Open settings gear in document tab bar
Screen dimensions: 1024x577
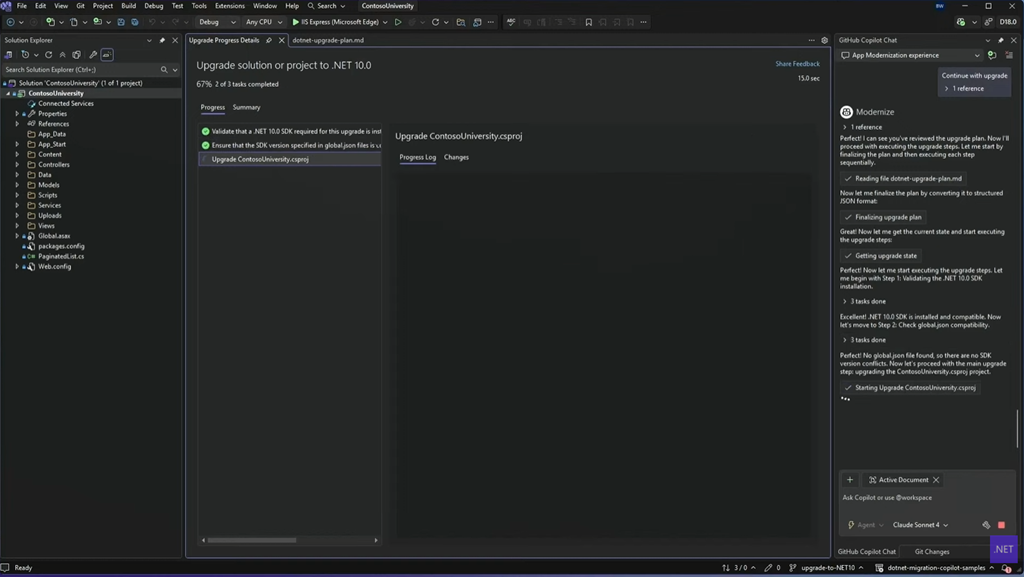[824, 41]
